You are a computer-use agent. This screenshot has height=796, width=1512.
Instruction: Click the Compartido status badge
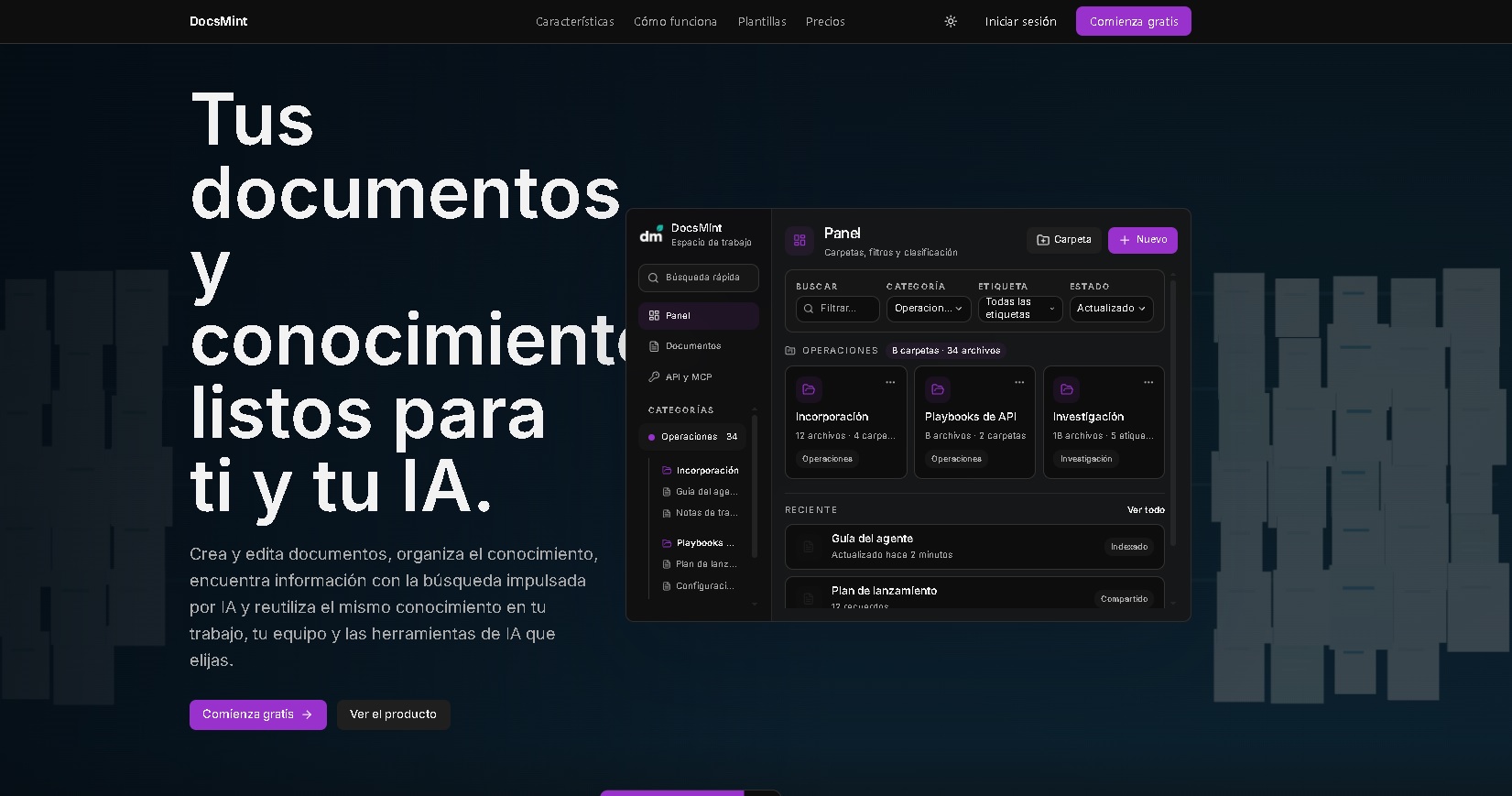[1124, 599]
